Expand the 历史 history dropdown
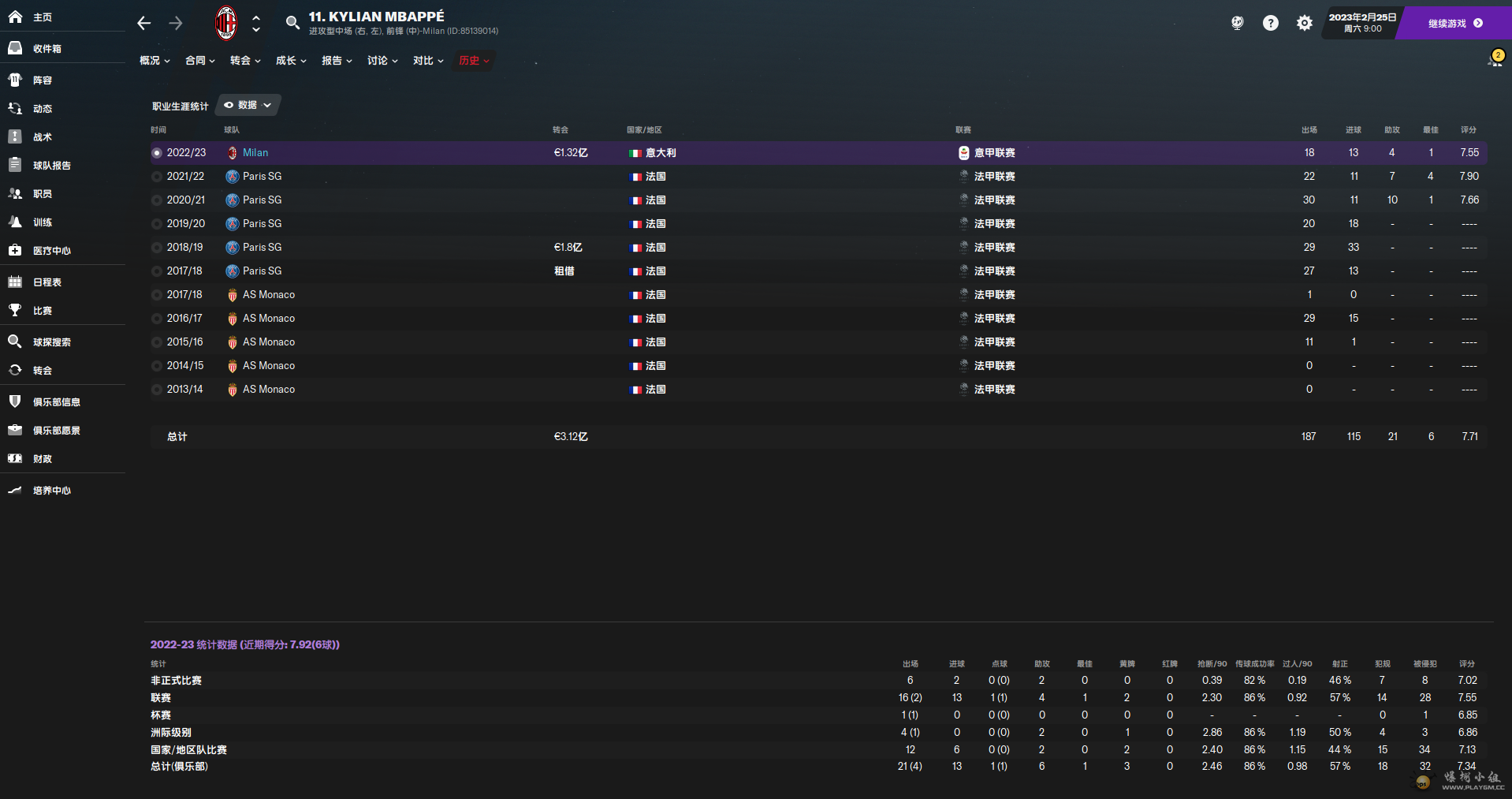This screenshot has width=1512, height=799. (474, 61)
